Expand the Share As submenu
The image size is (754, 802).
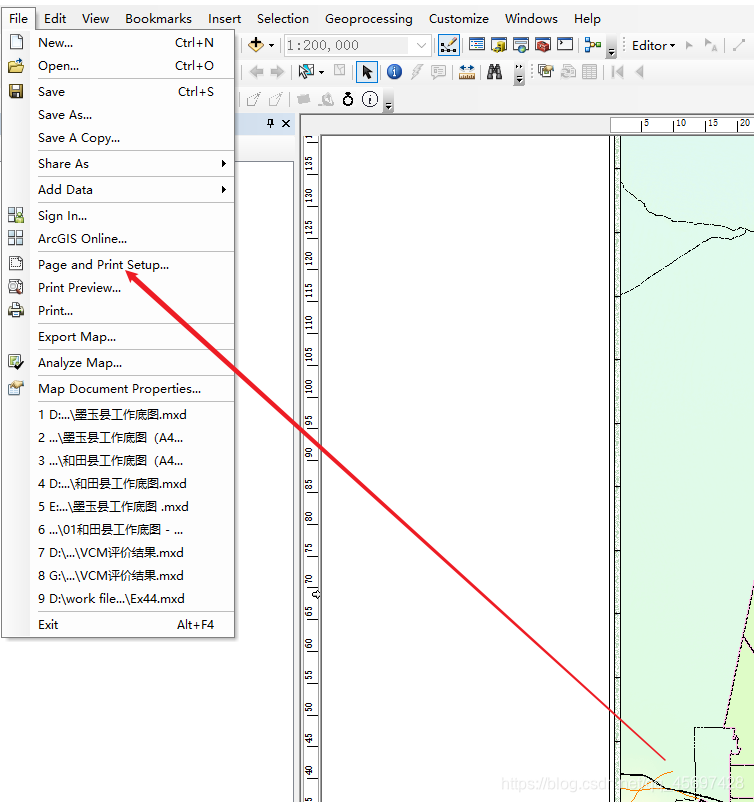[119, 164]
